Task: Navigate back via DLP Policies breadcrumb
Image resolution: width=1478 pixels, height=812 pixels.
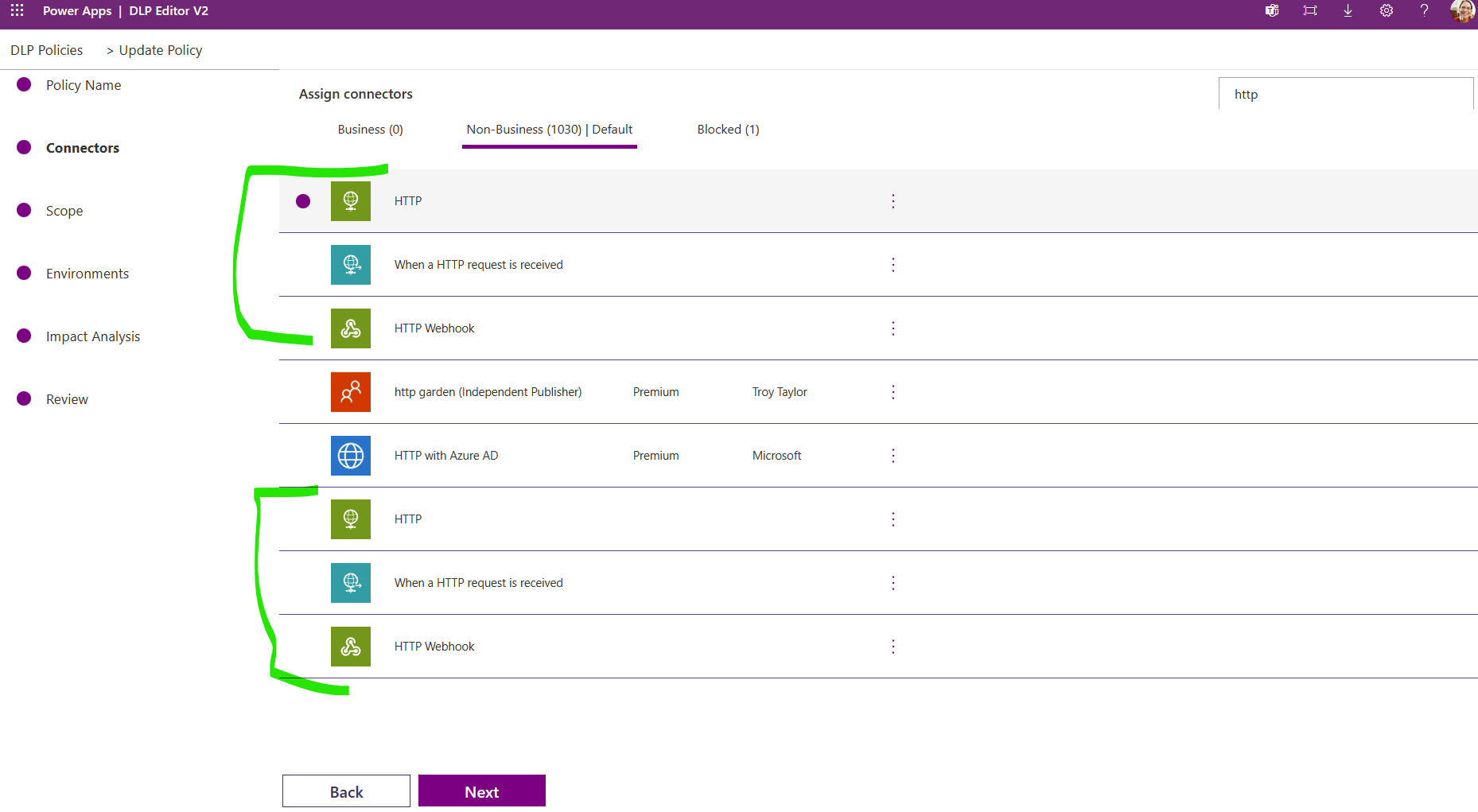Action: pyautogui.click(x=46, y=49)
